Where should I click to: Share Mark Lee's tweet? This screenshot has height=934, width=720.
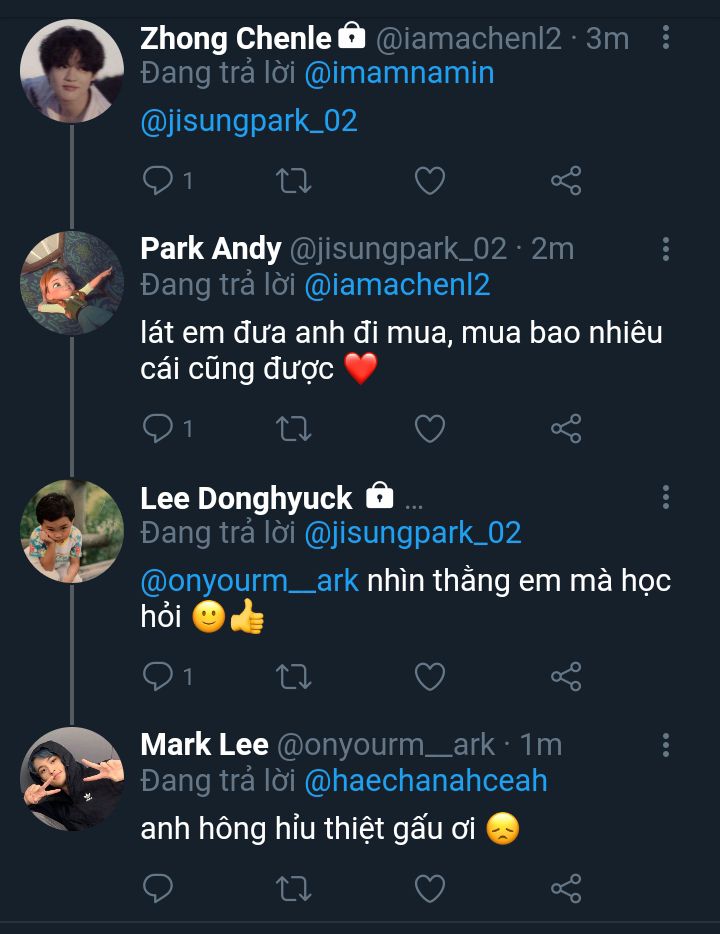click(566, 887)
